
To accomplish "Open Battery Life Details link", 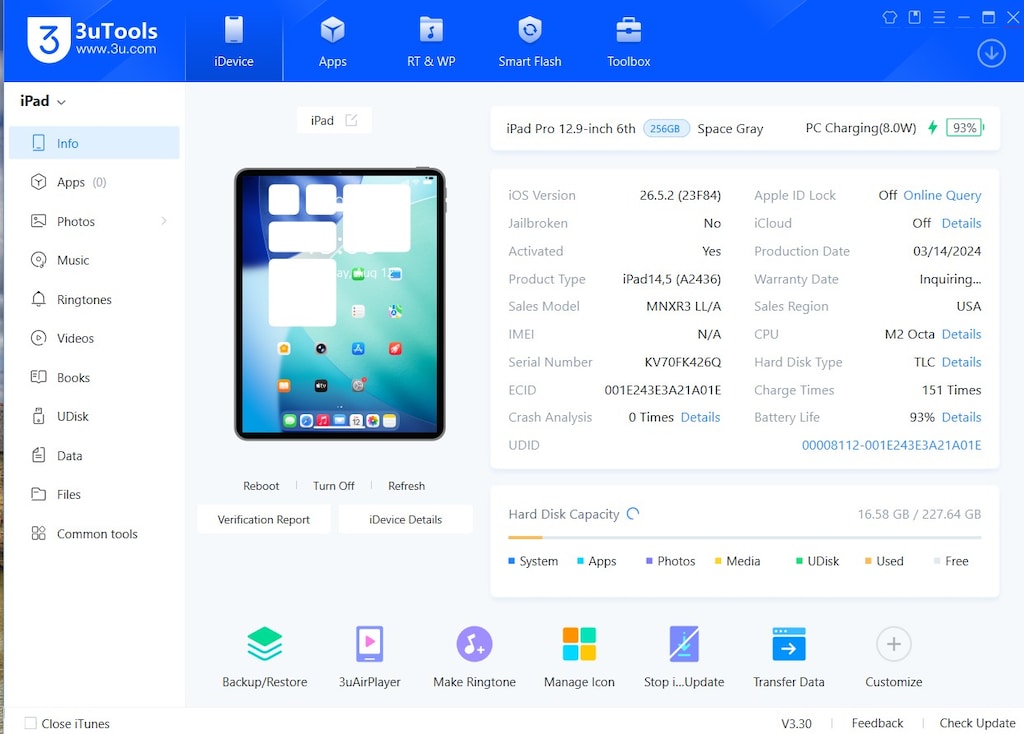I will [961, 417].
